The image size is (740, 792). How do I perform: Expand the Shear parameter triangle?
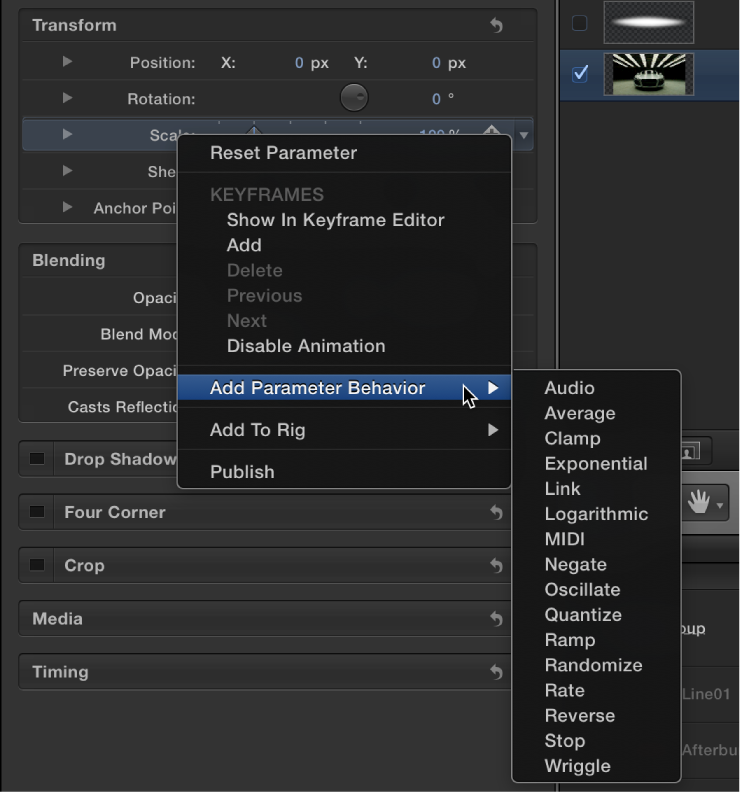coord(67,171)
